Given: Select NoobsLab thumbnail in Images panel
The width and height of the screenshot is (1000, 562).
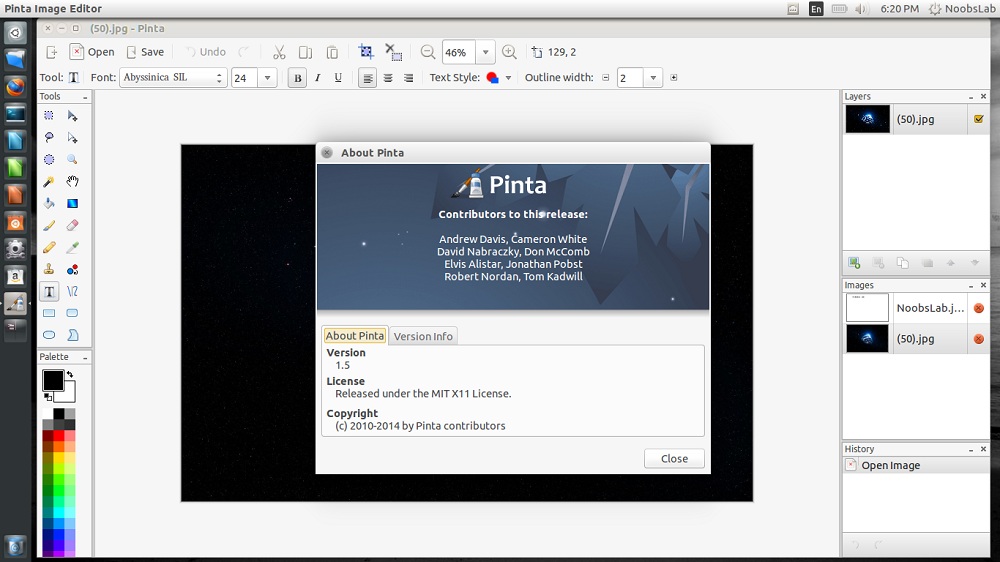Looking at the screenshot, I should tap(867, 308).
